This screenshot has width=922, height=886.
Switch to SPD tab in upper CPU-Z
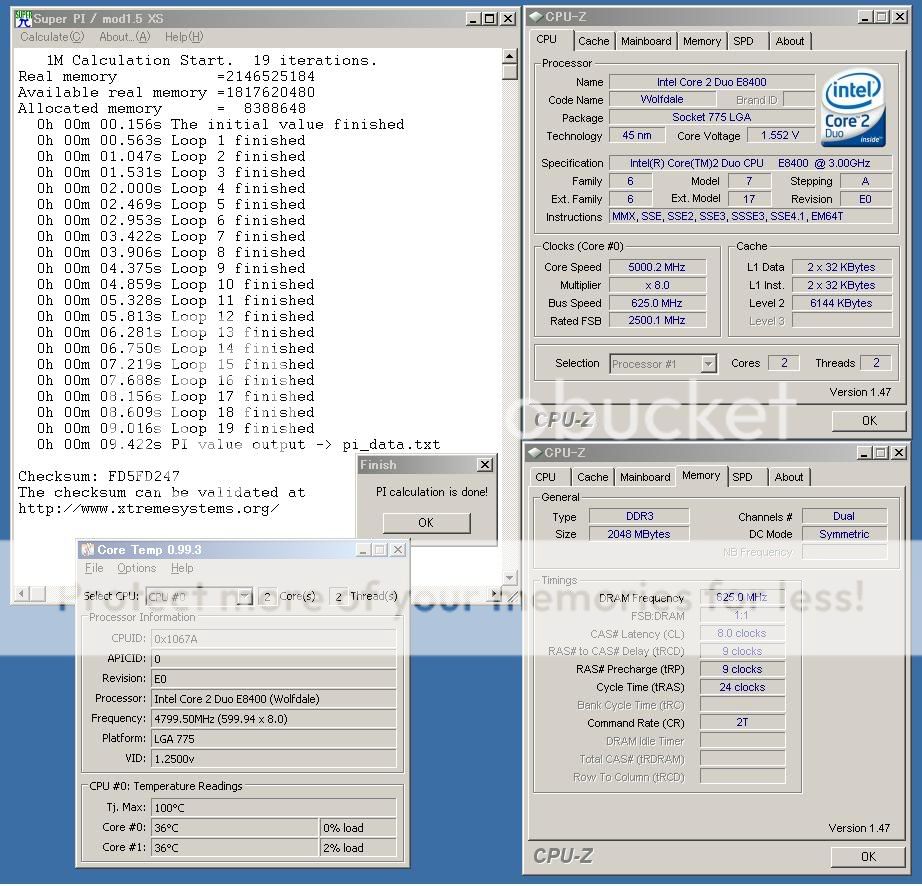pos(743,41)
